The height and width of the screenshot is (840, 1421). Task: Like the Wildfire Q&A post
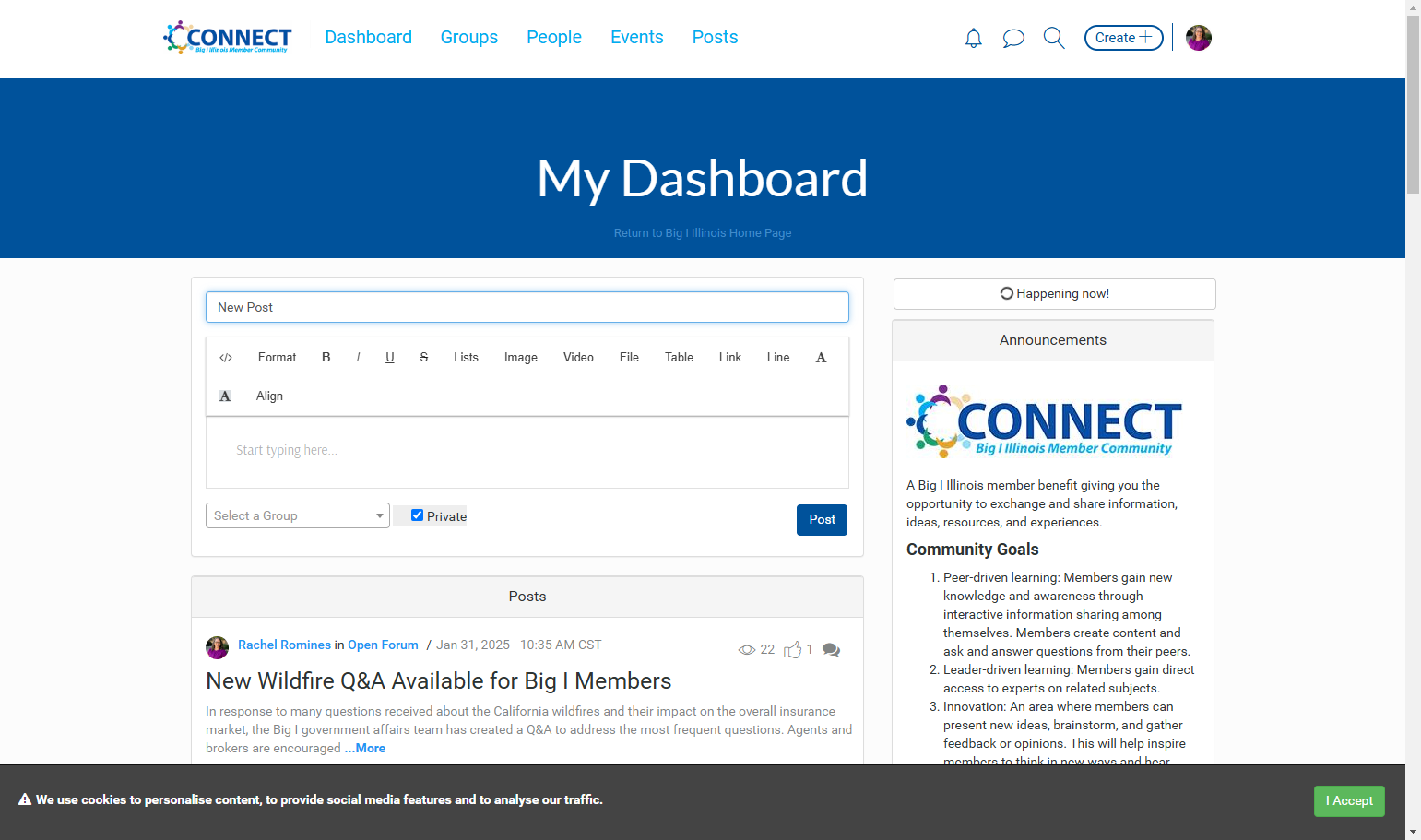tap(793, 650)
